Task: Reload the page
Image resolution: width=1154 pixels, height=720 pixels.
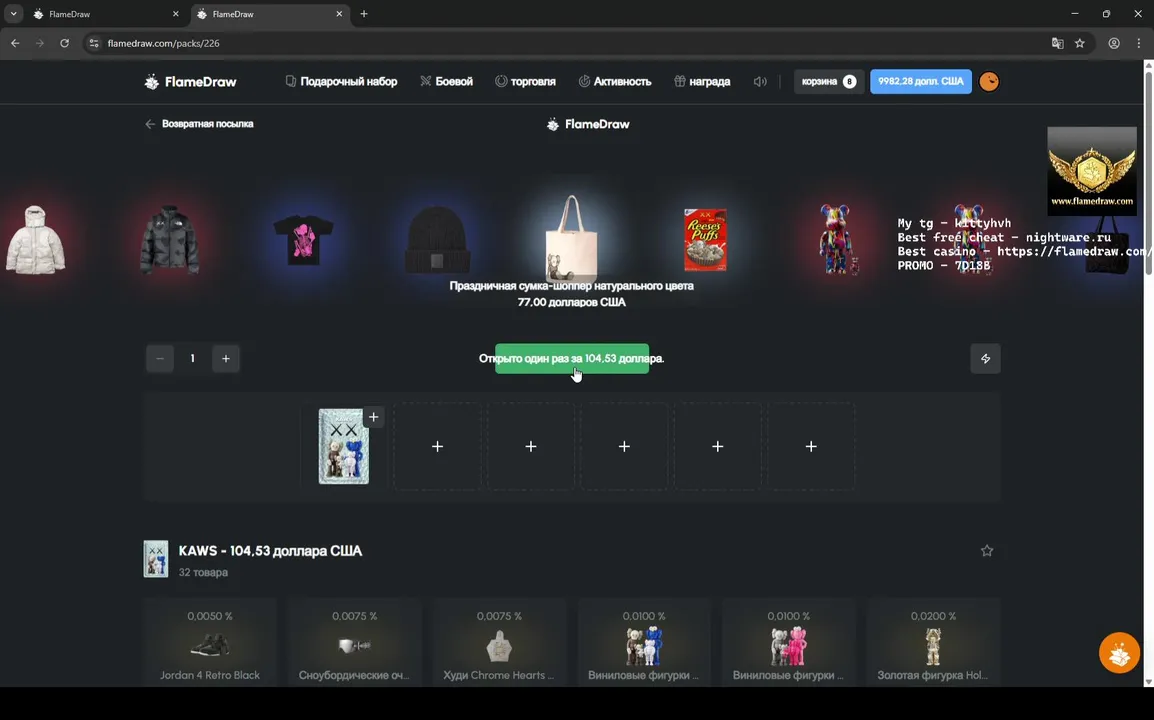Action: coord(65,43)
